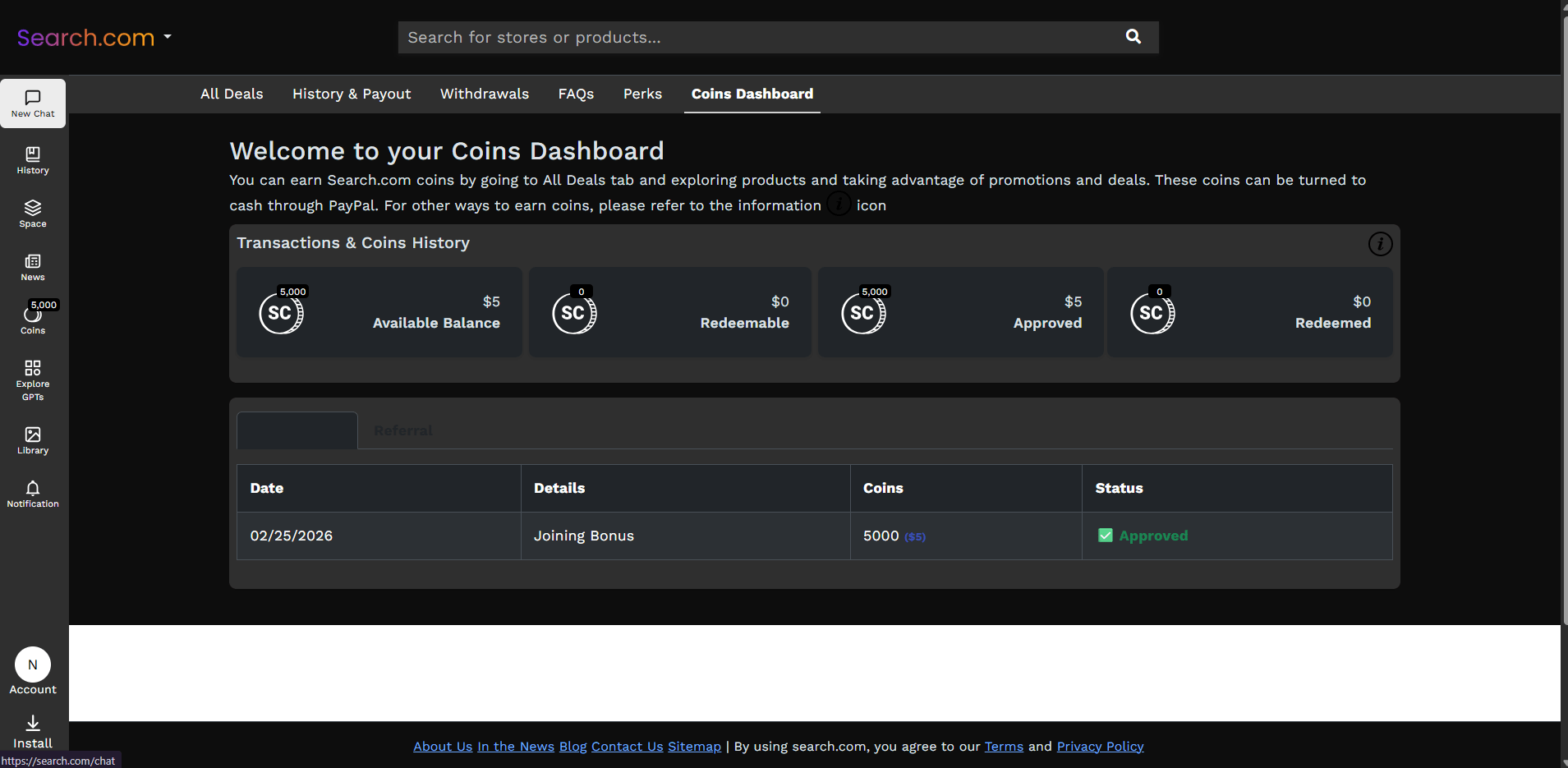Screen dimensions: 1568x768
Task: Switch to the Referral tab
Action: tap(403, 430)
